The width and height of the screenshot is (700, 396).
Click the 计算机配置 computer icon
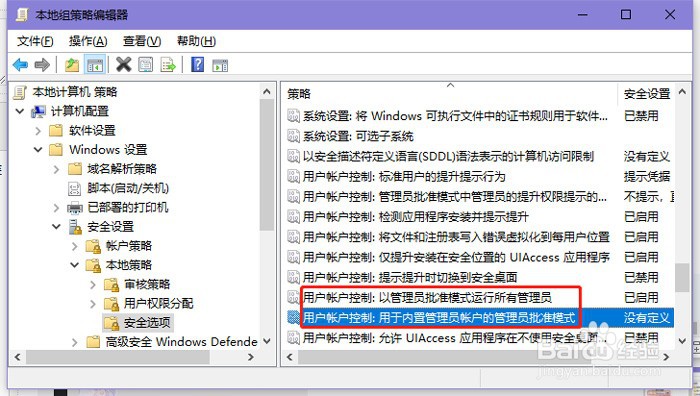coord(38,111)
